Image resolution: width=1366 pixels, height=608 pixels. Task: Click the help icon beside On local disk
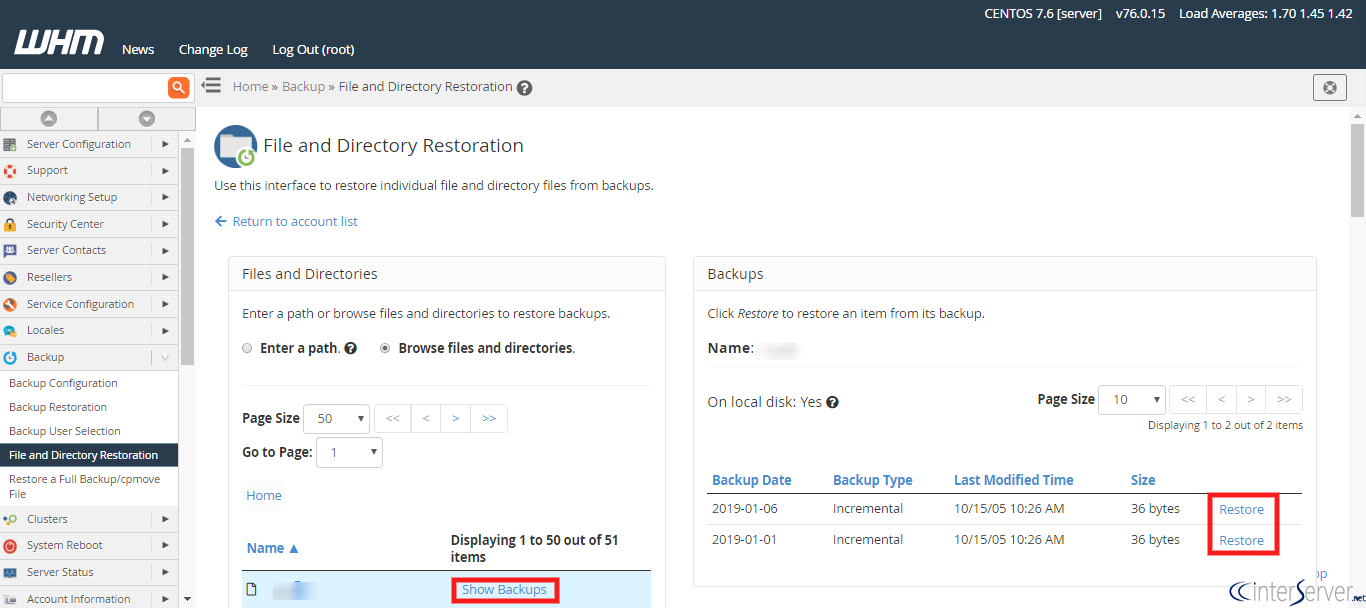[x=832, y=403]
